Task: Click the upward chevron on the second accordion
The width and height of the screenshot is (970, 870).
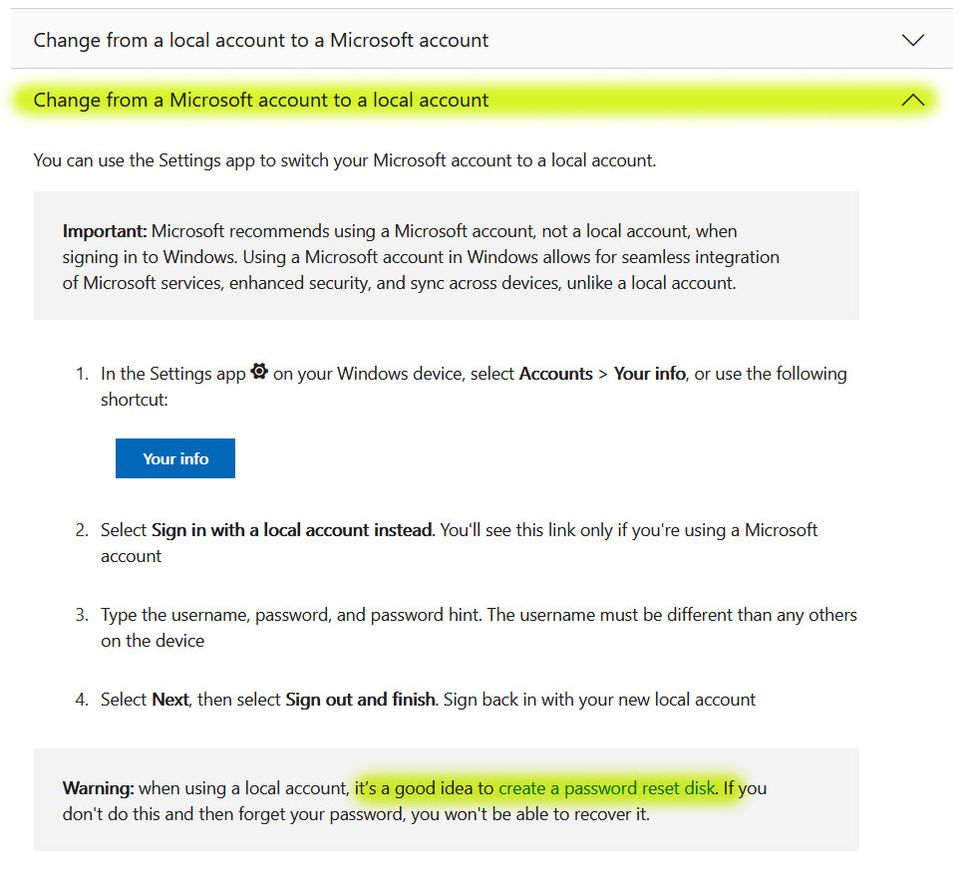Action: [912, 100]
